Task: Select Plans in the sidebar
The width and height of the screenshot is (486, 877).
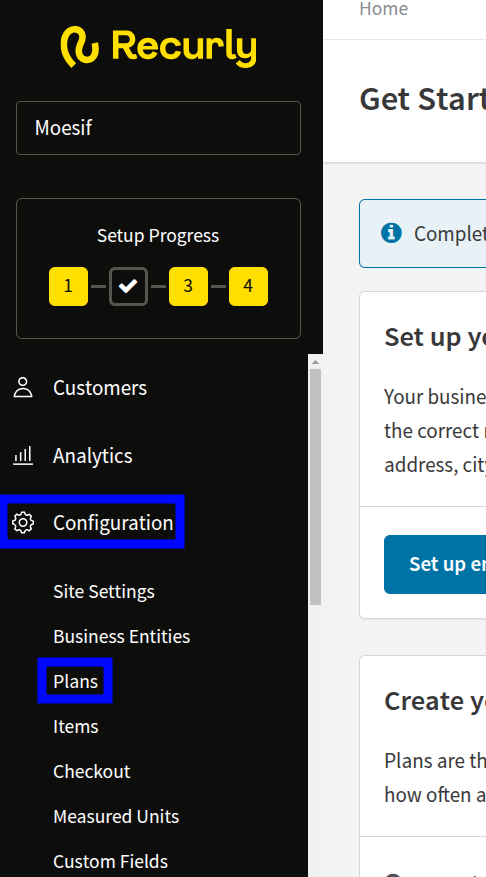Action: (76, 681)
